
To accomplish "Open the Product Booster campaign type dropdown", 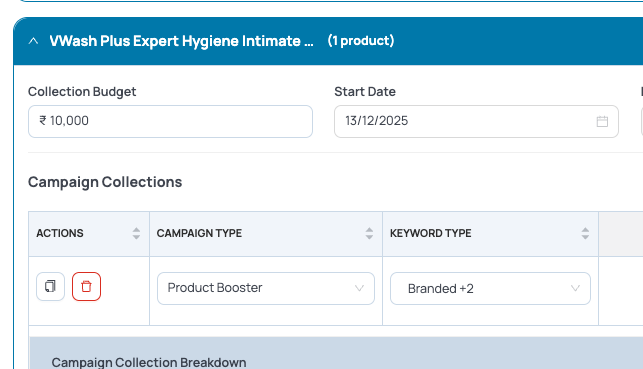I will pos(266,288).
